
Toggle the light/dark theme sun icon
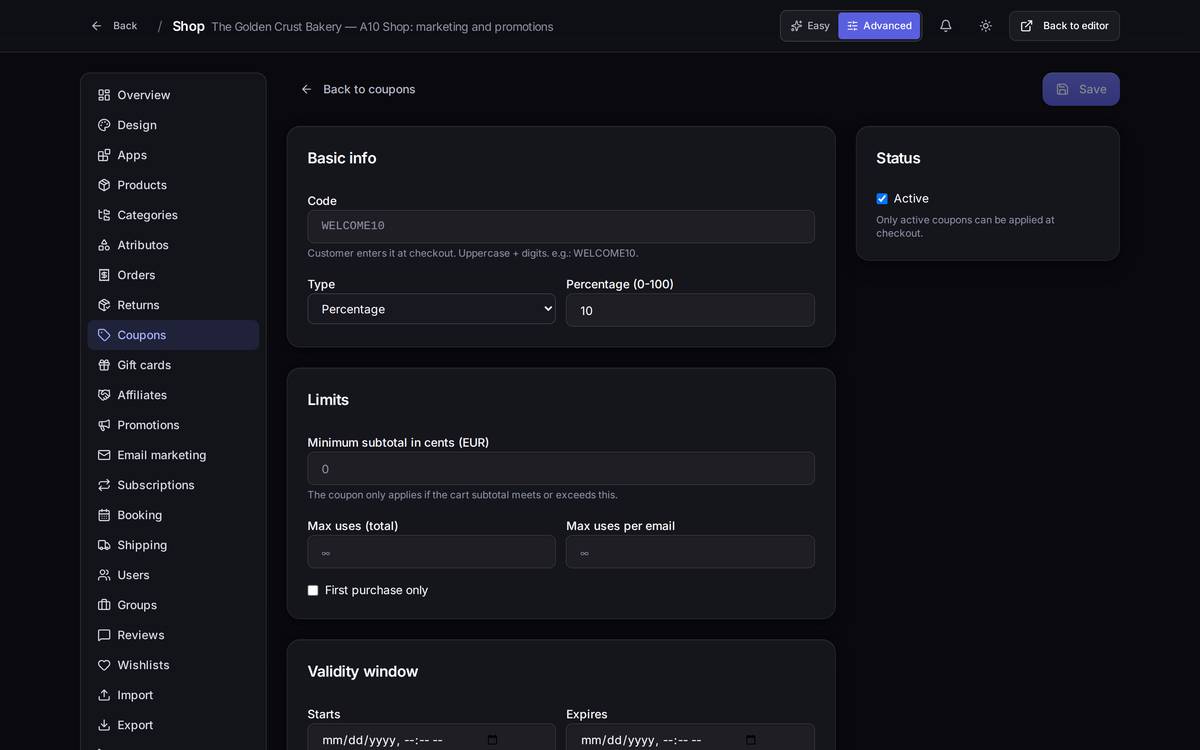(985, 26)
